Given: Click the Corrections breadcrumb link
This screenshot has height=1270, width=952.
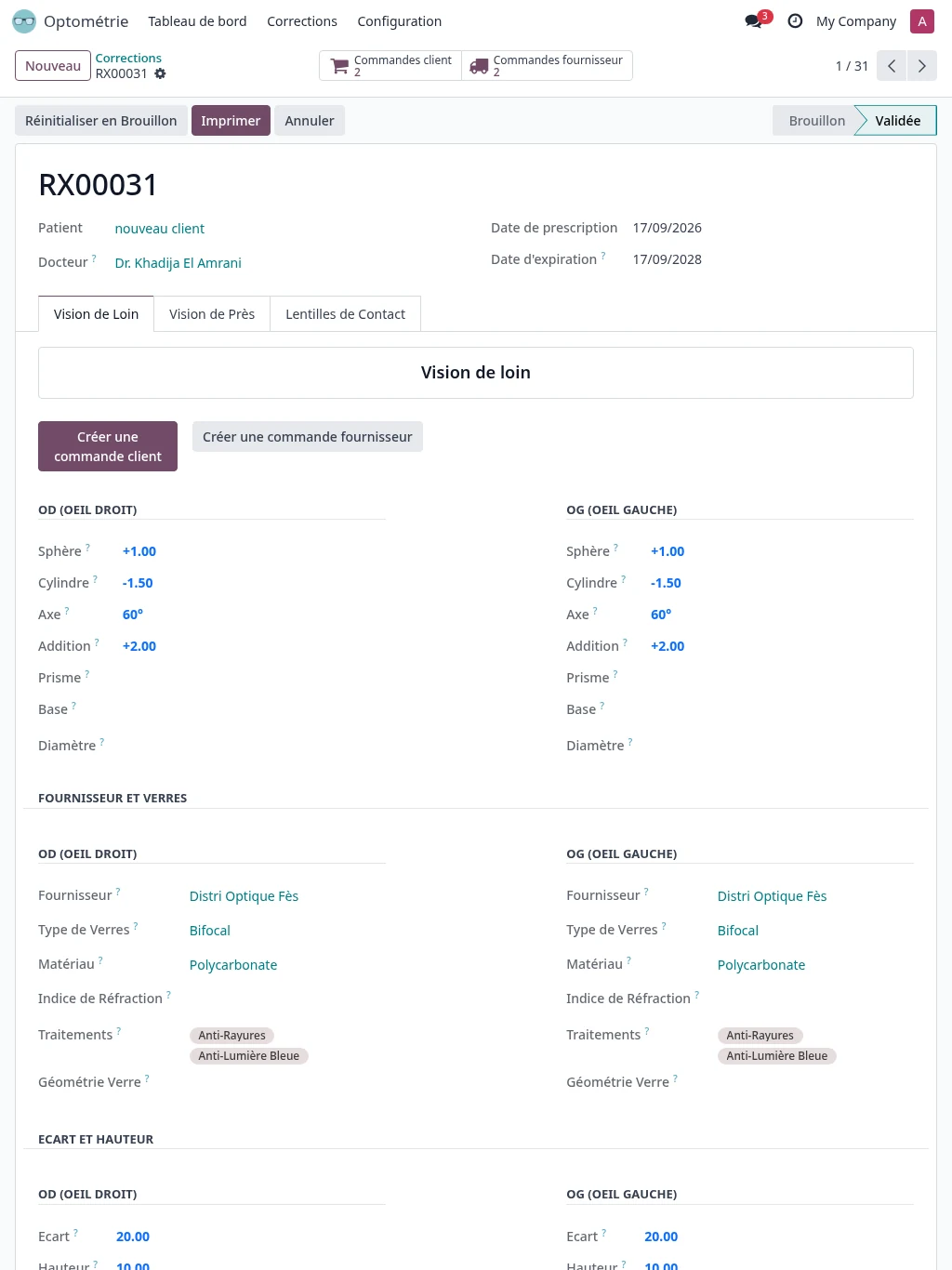Looking at the screenshot, I should click(x=128, y=59).
